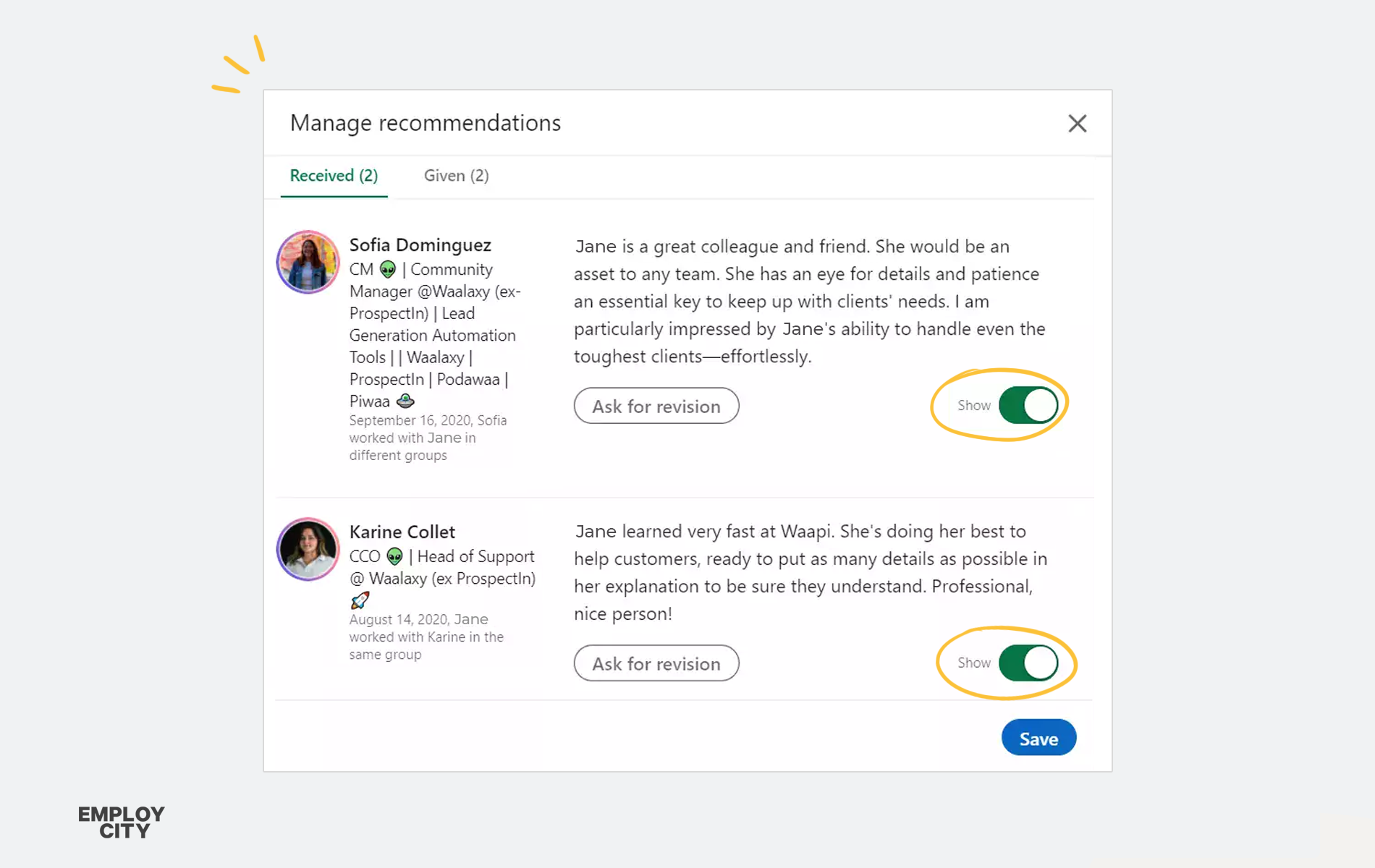Open Sofia Dominguez's profile photo
Viewport: 1375px width, 868px height.
pyautogui.click(x=308, y=262)
